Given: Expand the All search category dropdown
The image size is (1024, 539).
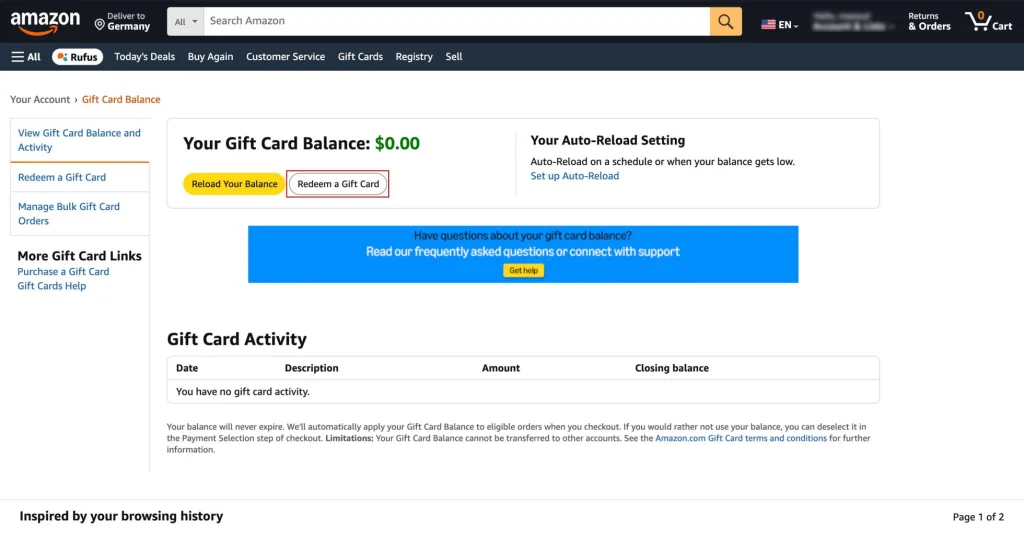Looking at the screenshot, I should (185, 22).
